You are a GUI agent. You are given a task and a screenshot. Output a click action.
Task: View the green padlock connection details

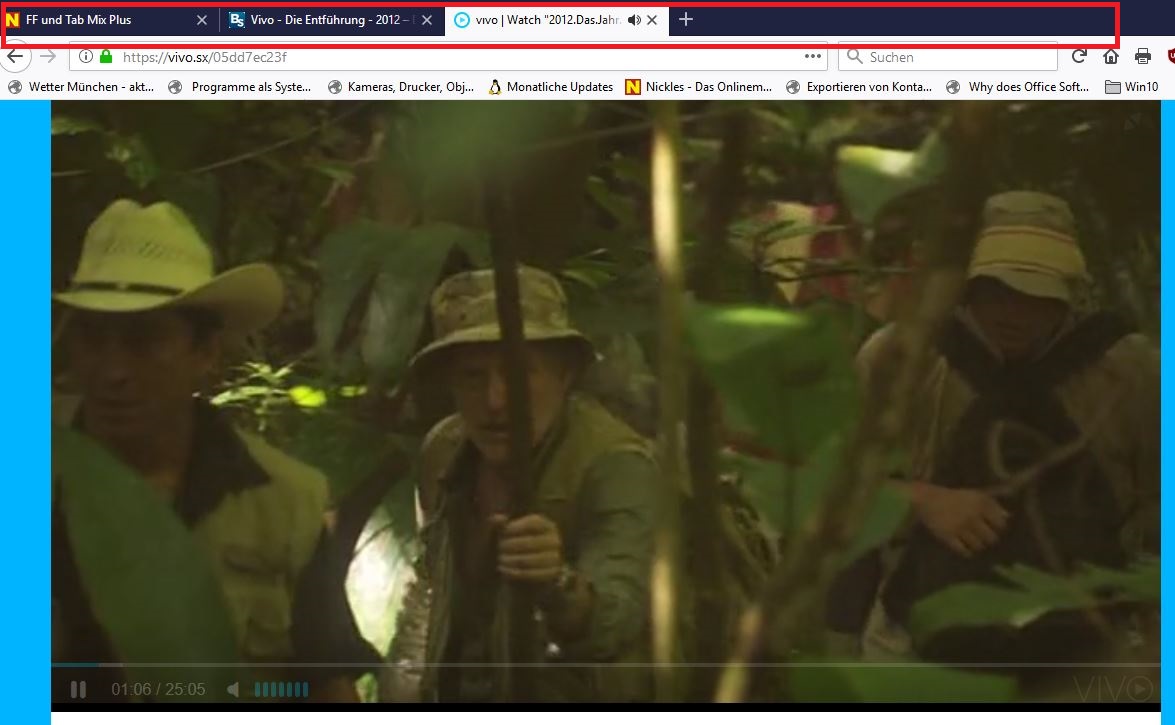106,56
